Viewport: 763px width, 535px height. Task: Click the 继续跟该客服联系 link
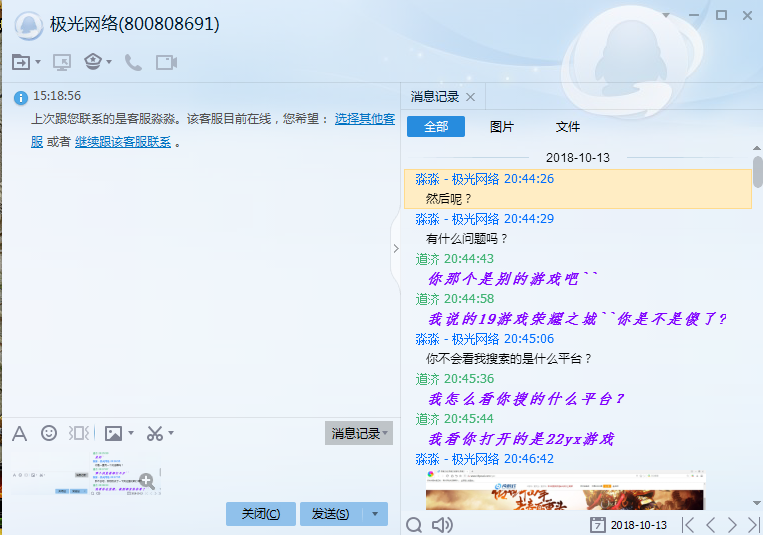[x=122, y=142]
